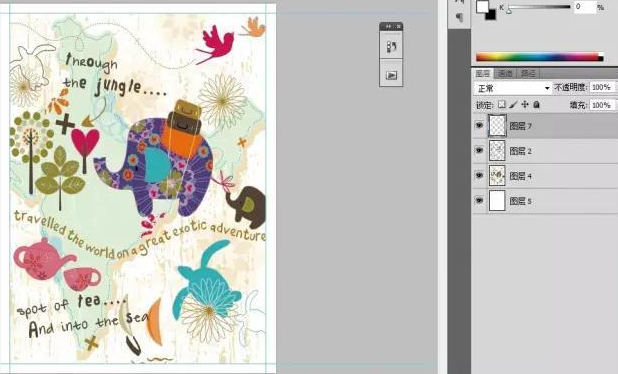Image resolution: width=618 pixels, height=374 pixels.
Task: Click the paragraph panel icon
Action: [x=459, y=17]
